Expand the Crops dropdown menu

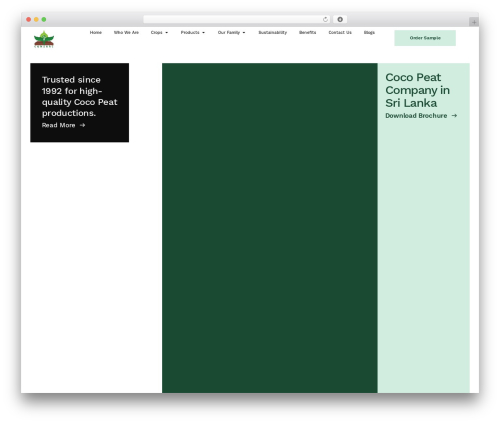click(x=159, y=32)
